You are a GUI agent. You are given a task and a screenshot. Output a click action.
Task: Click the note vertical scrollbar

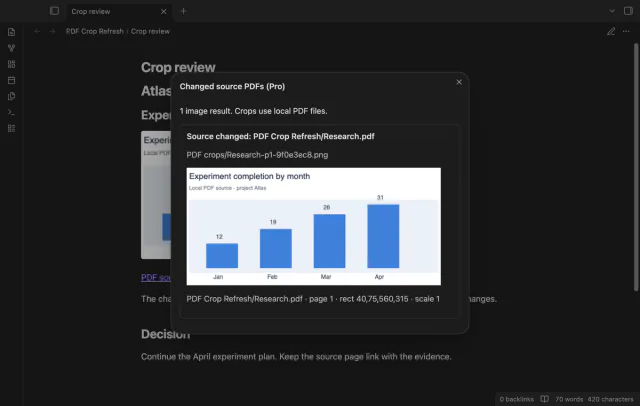[x=636, y=167]
